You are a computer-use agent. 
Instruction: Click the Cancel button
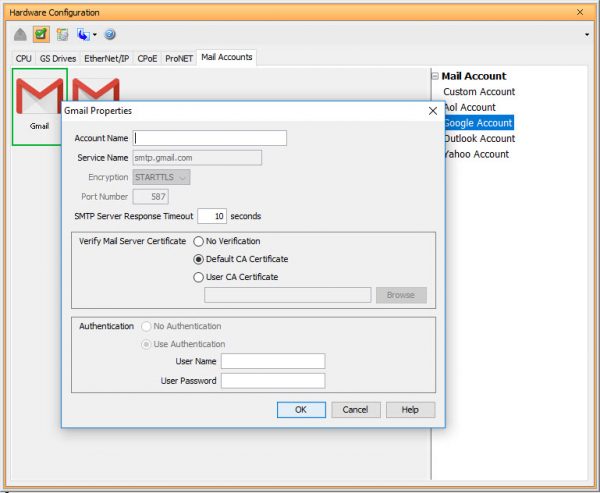[355, 409]
